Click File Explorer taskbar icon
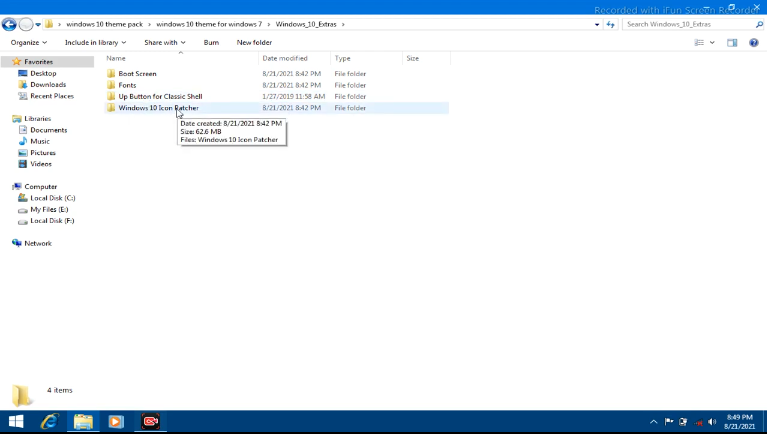Viewport: 767px width, 434px height. point(83,421)
